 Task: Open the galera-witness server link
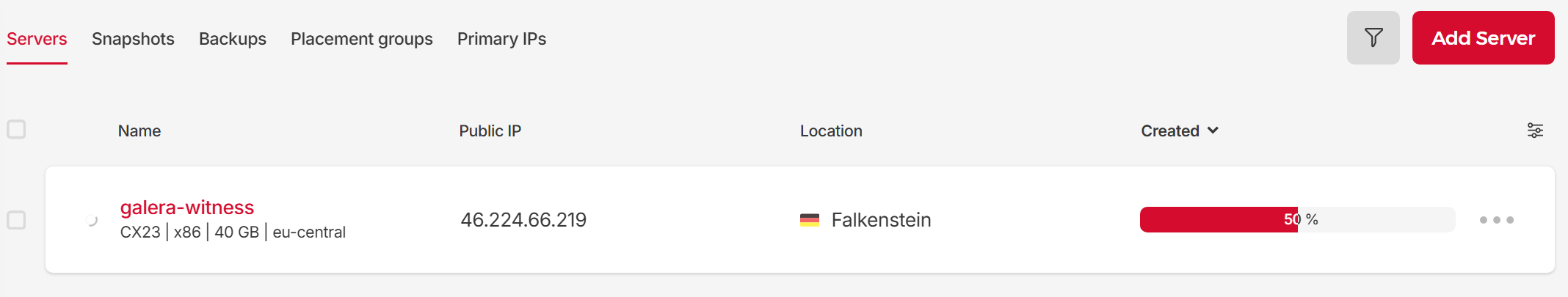pyautogui.click(x=187, y=208)
